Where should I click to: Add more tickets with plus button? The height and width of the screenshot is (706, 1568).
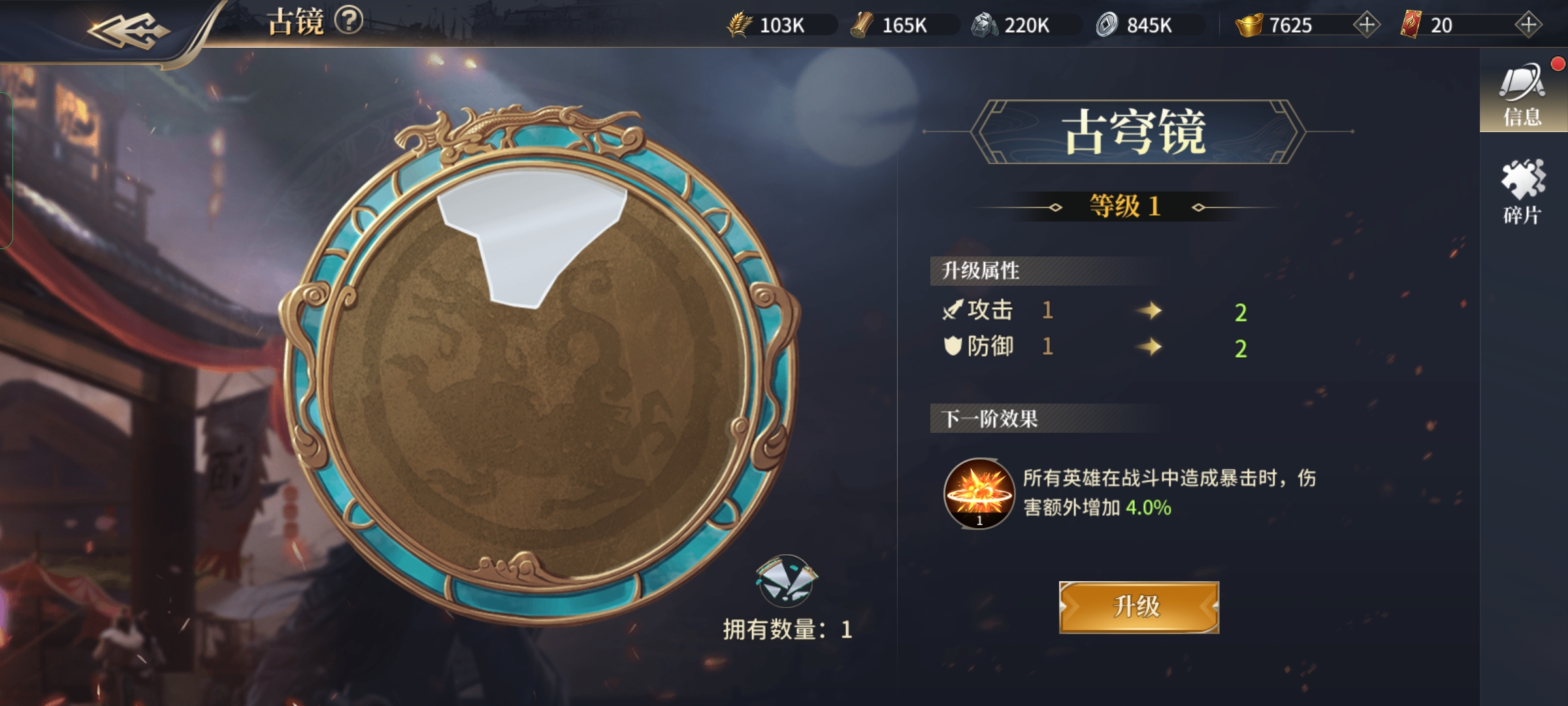coord(1528,25)
